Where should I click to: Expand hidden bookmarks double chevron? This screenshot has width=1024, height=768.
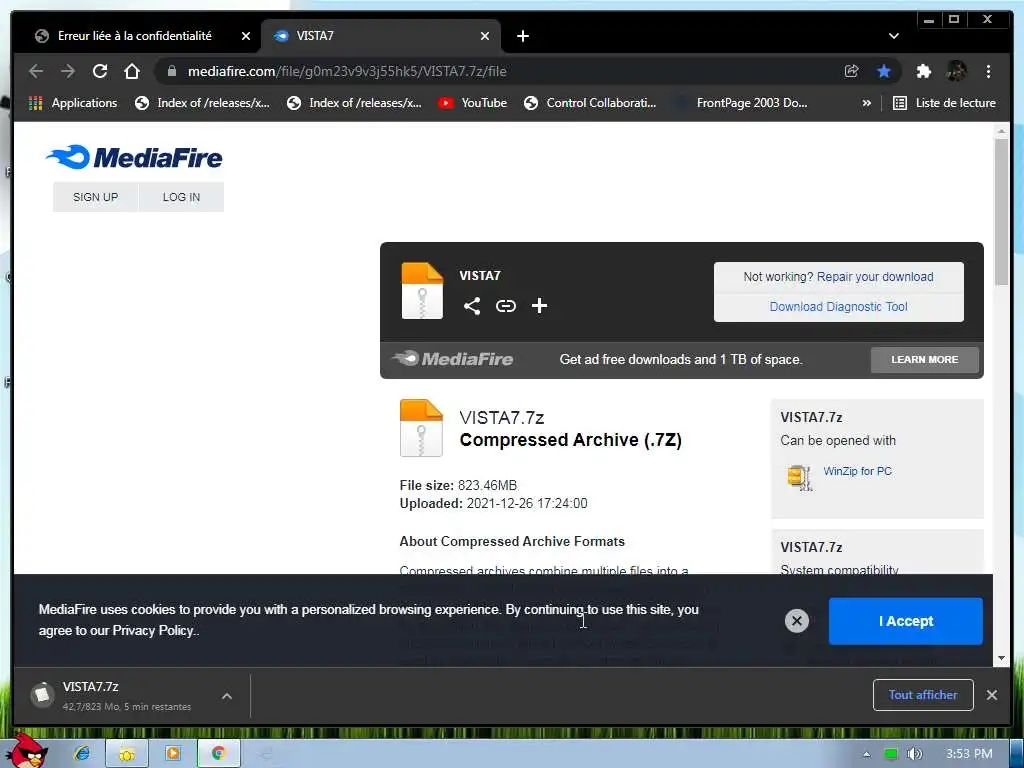[867, 103]
